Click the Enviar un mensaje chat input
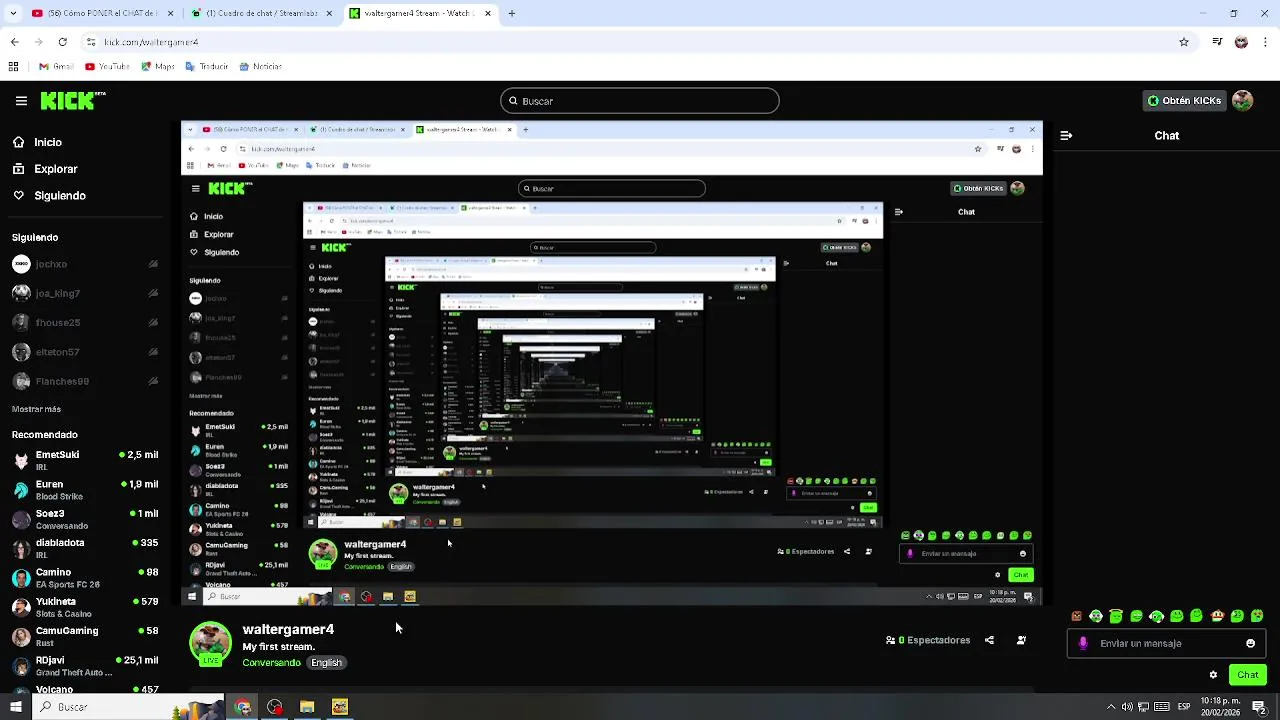 pyautogui.click(x=1166, y=644)
